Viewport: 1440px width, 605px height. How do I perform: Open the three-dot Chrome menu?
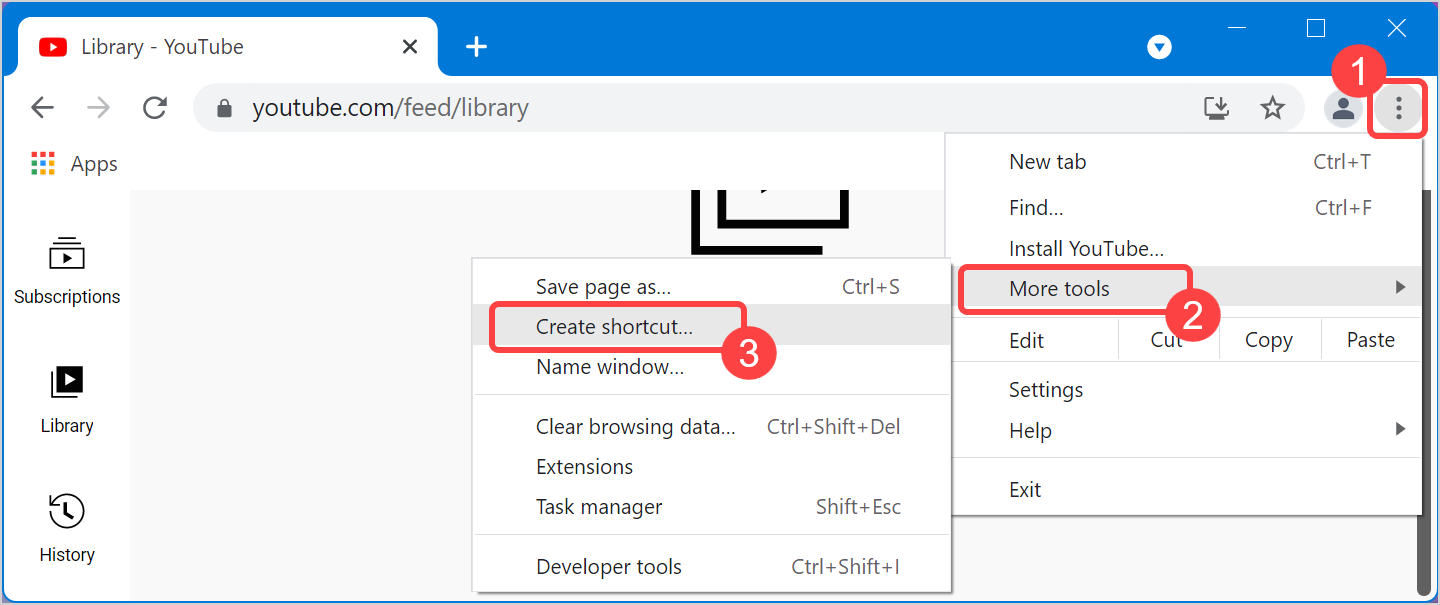pos(1398,108)
